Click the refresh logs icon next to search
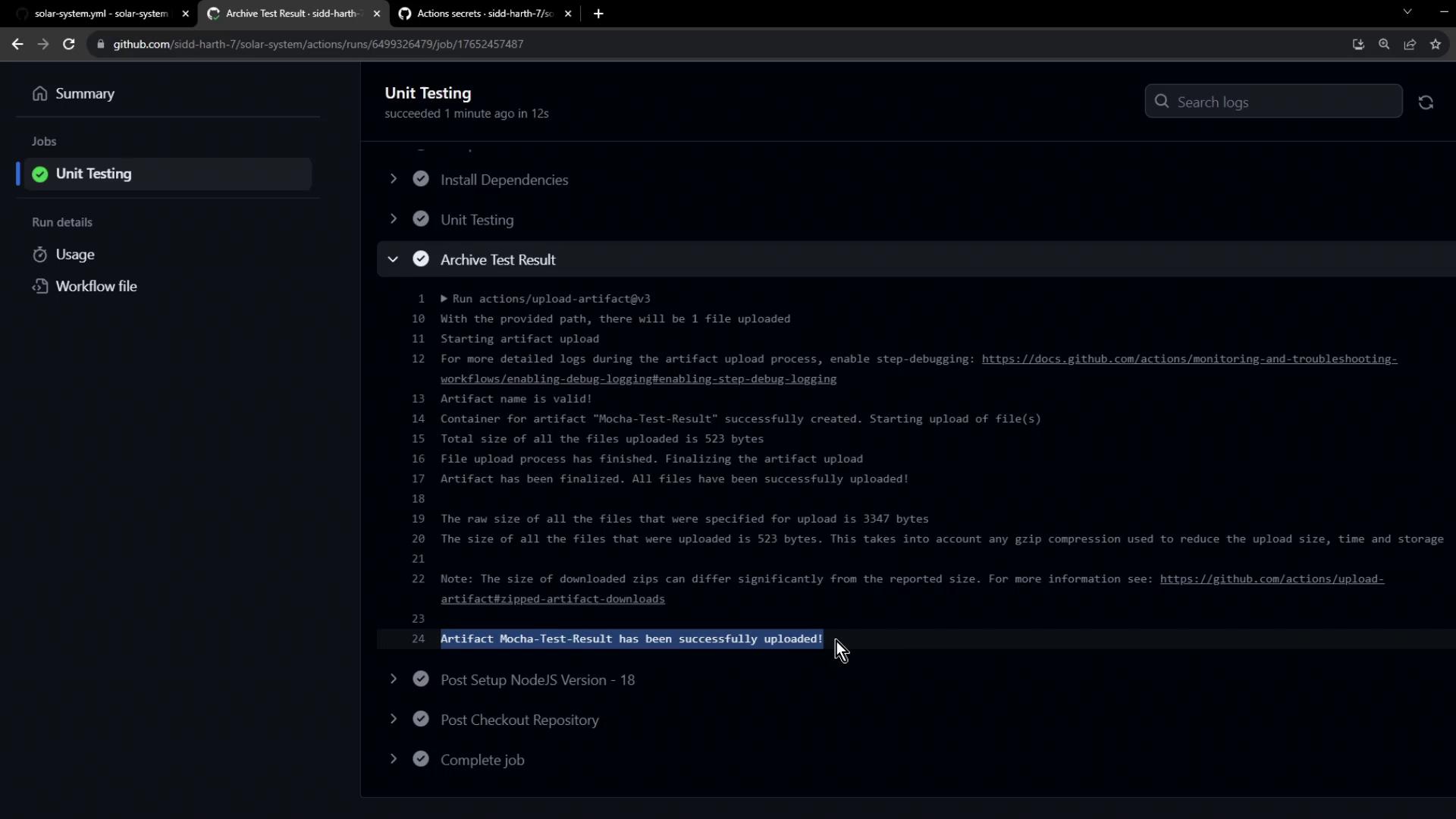The height and width of the screenshot is (819, 1456). tap(1426, 102)
